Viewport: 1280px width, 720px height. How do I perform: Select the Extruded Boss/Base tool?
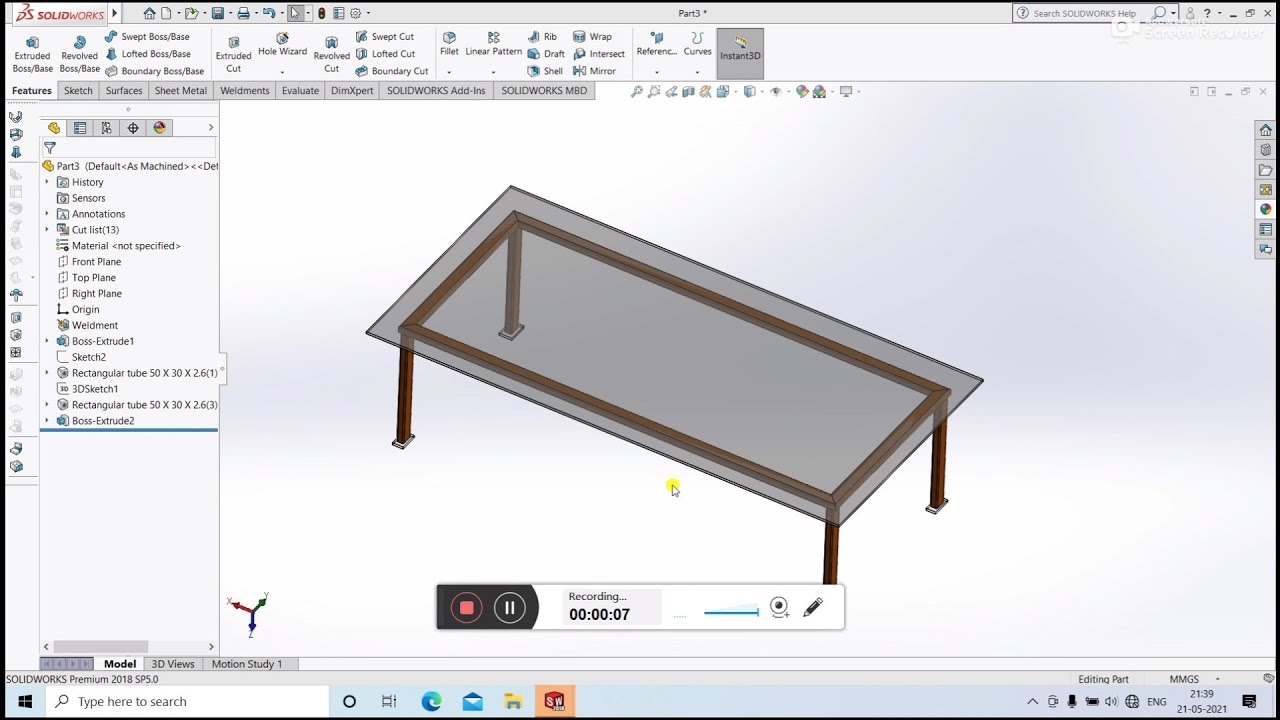pyautogui.click(x=32, y=54)
